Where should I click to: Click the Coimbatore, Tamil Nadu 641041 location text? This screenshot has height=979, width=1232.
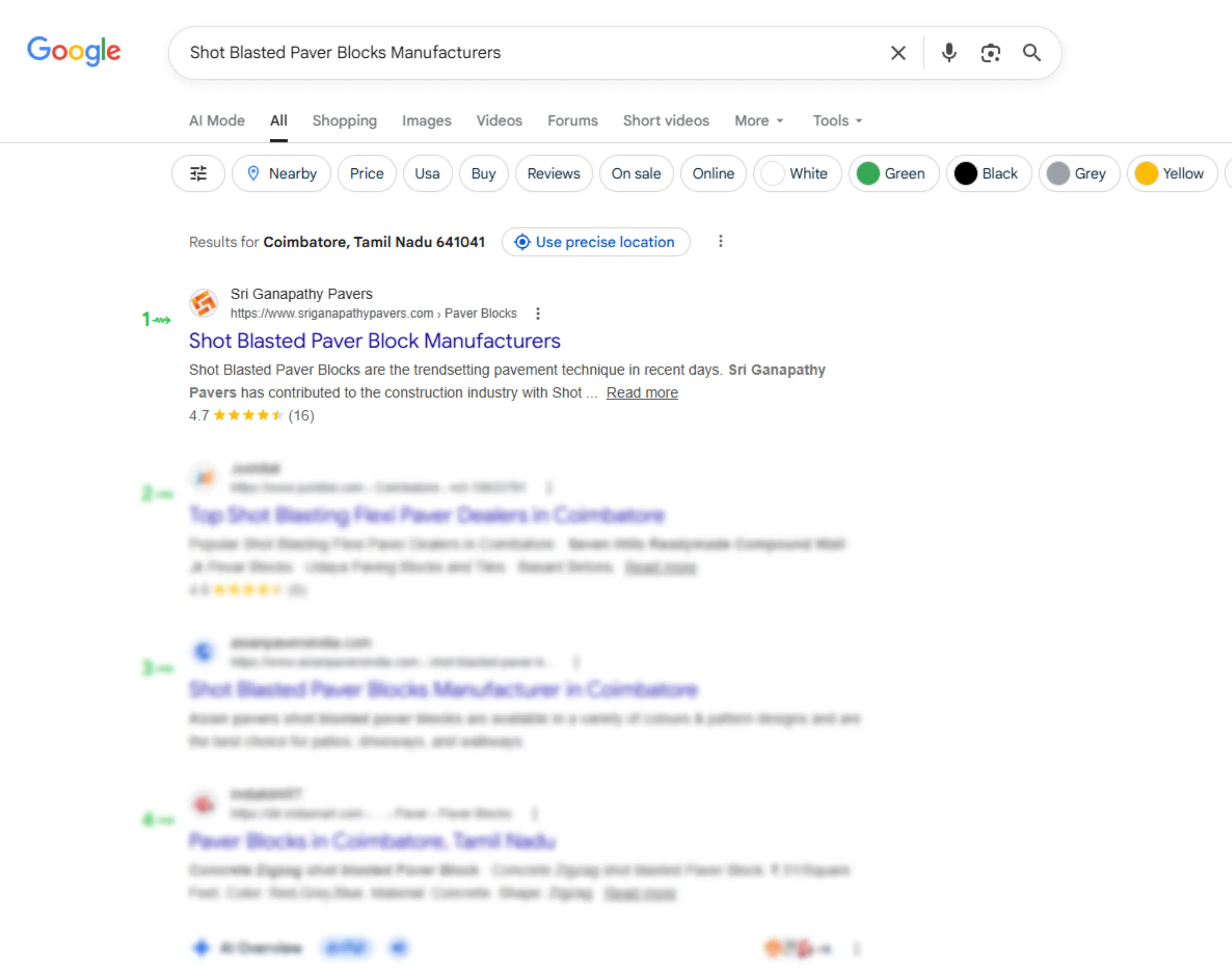pos(374,241)
